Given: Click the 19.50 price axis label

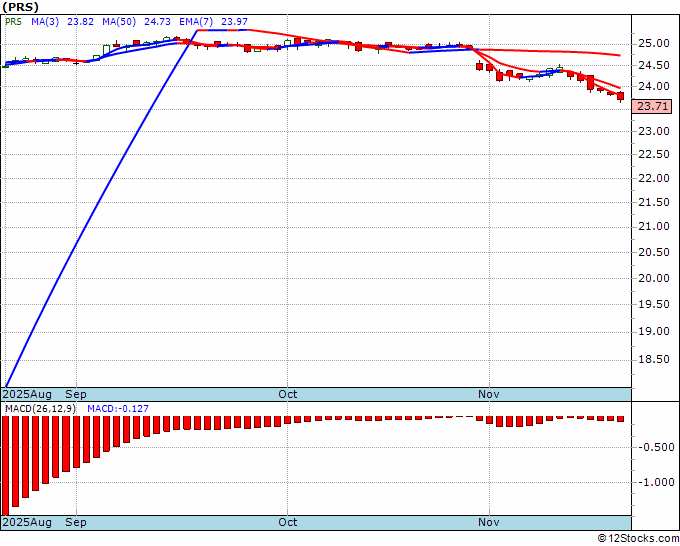Looking at the screenshot, I should (654, 305).
